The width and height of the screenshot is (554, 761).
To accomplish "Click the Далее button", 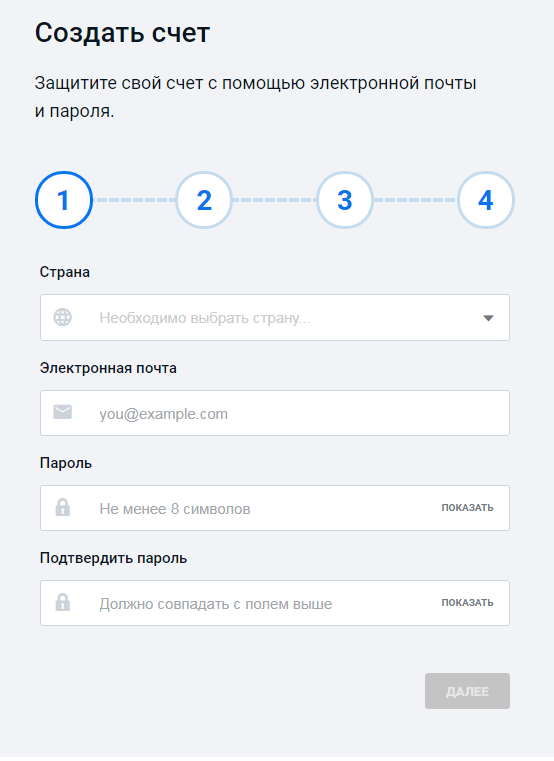I will click(x=467, y=691).
